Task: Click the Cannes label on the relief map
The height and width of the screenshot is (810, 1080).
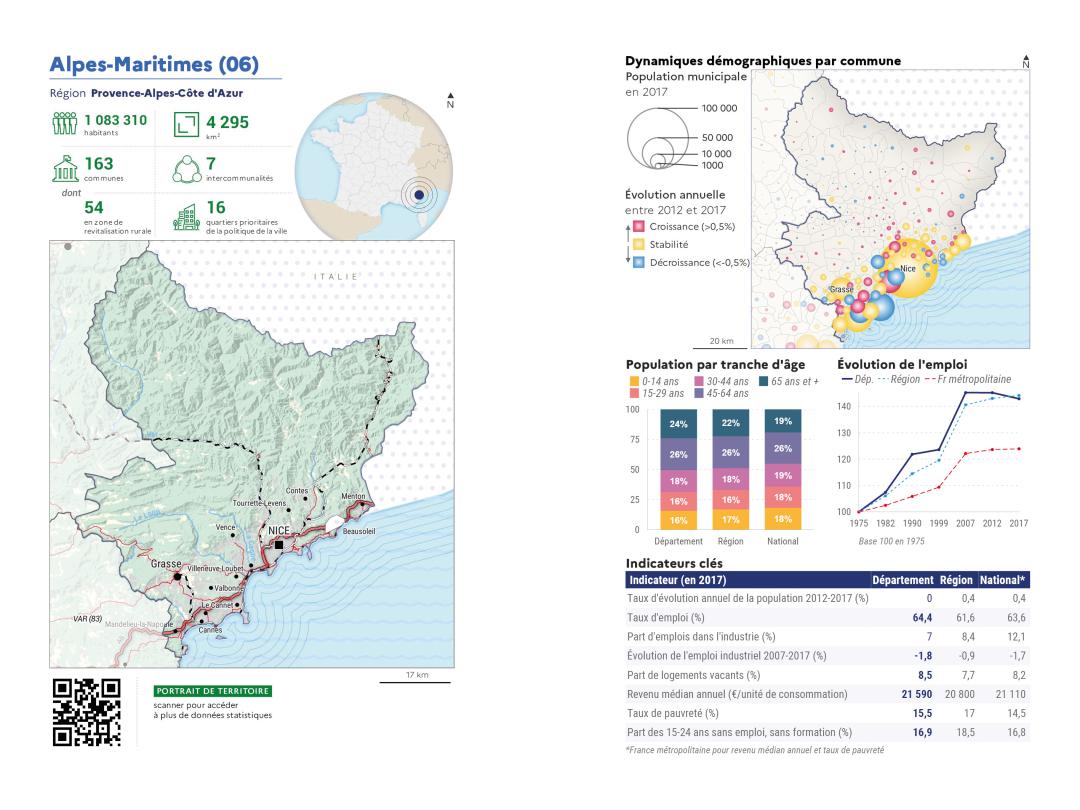Action: tap(210, 630)
